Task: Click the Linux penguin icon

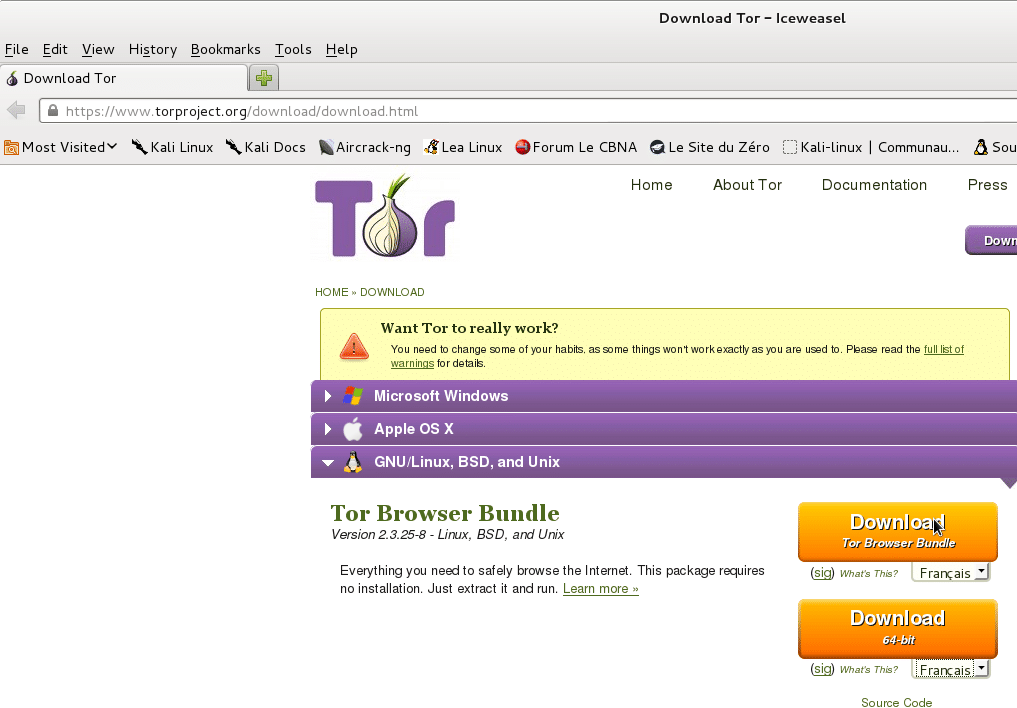Action: (353, 462)
